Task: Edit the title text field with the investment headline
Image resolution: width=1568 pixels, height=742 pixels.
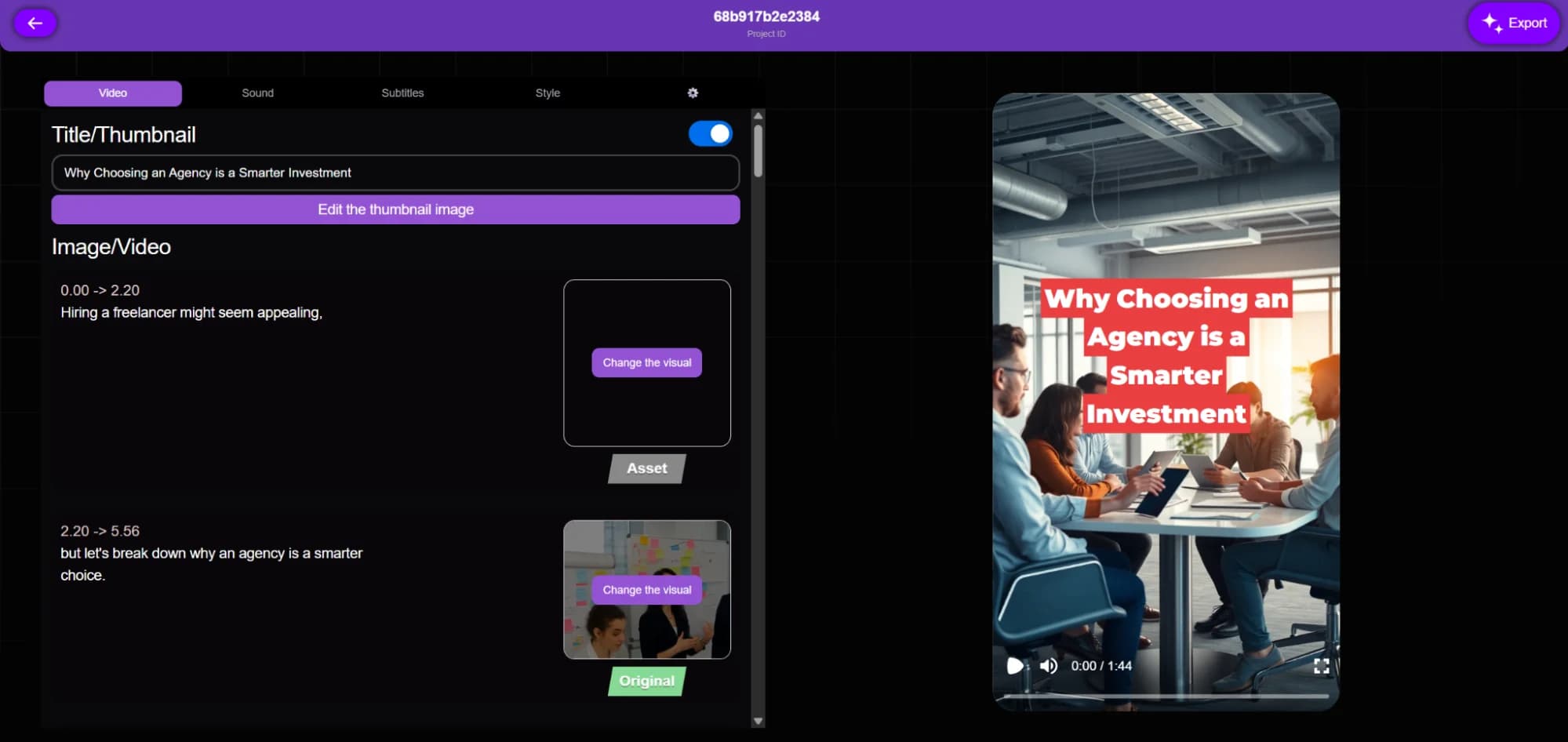Action: point(395,173)
